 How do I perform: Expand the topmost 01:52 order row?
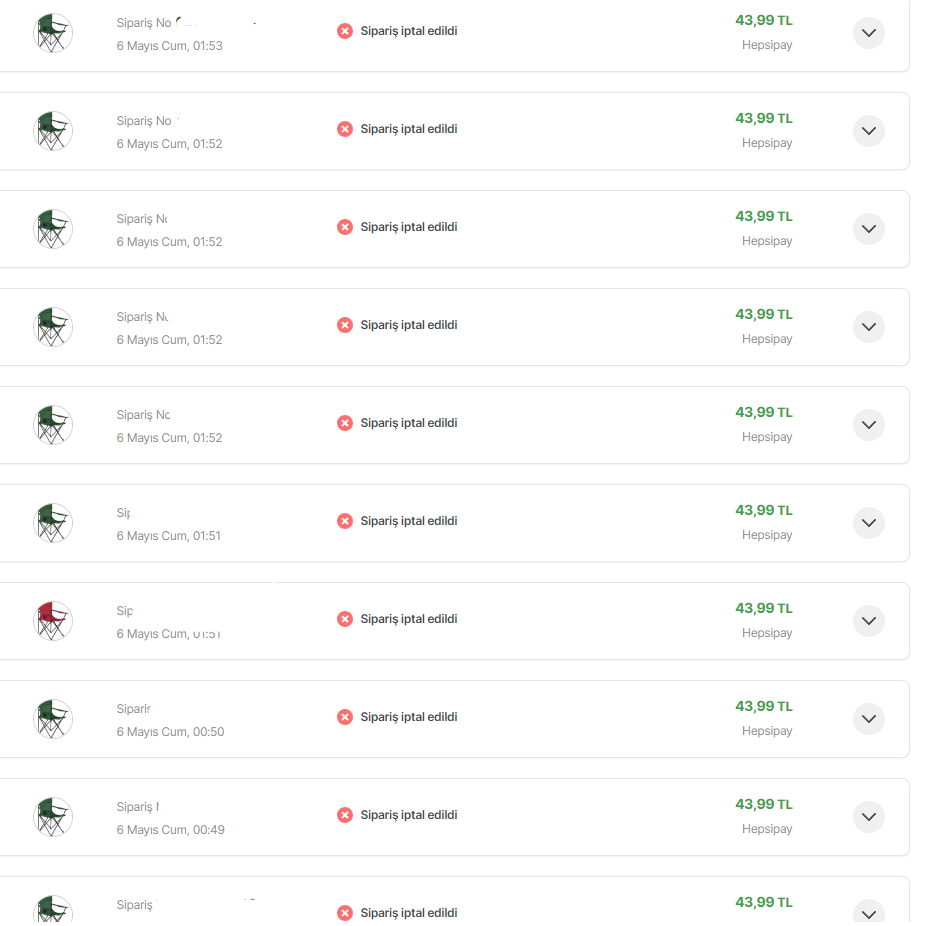point(868,131)
